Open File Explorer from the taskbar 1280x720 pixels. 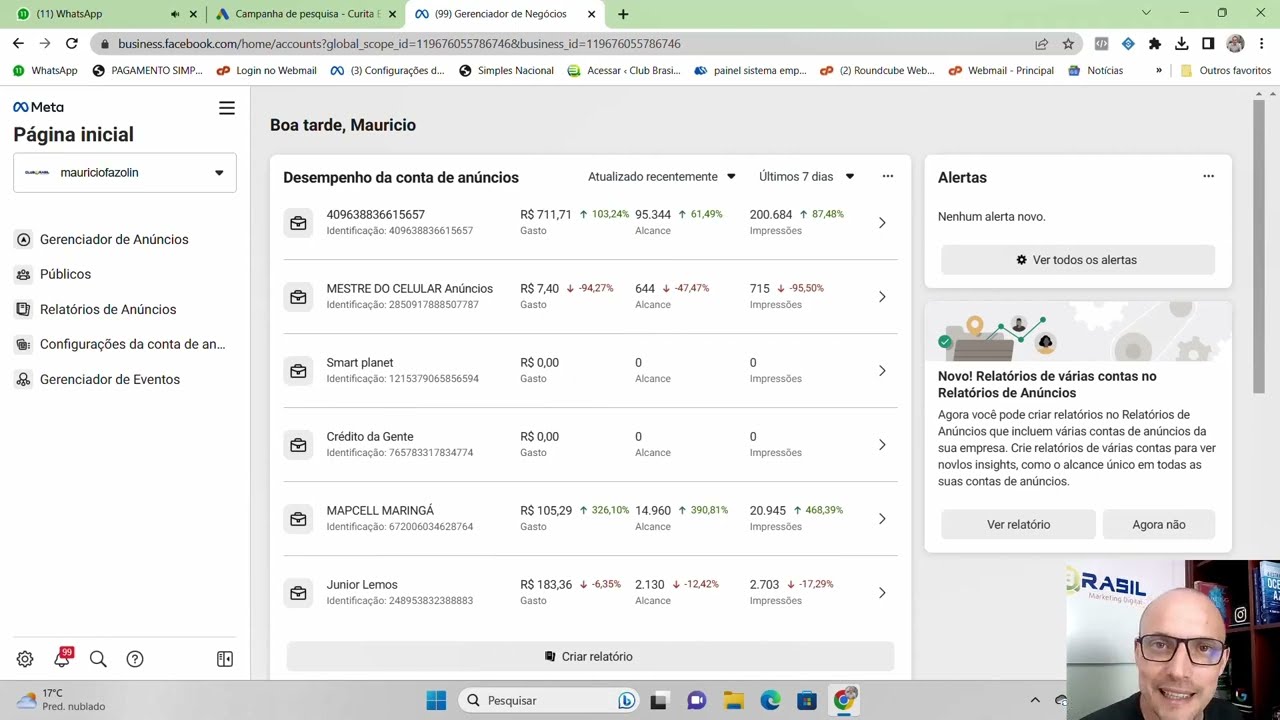coord(733,700)
